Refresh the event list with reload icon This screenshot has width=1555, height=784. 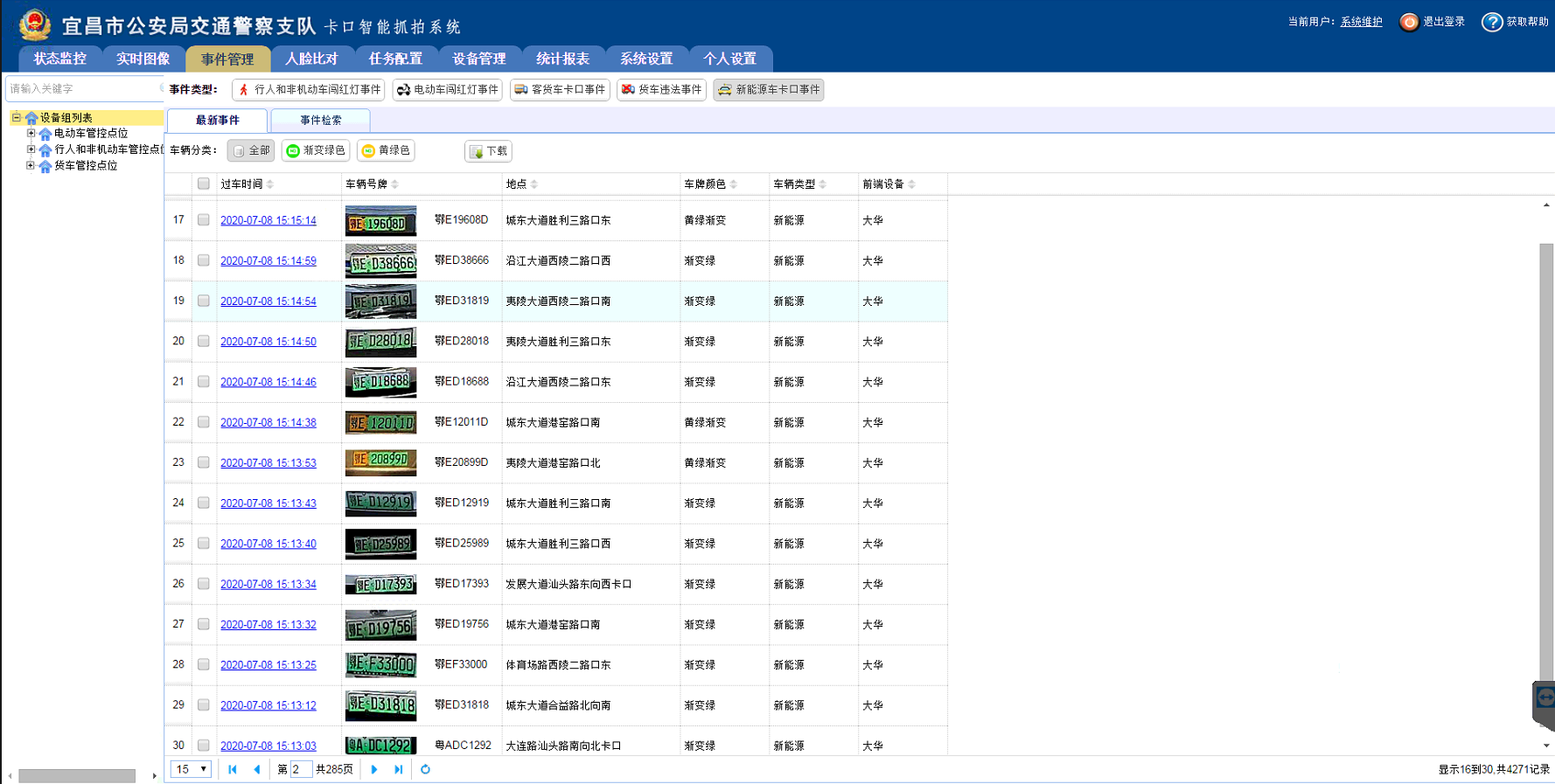point(426,770)
